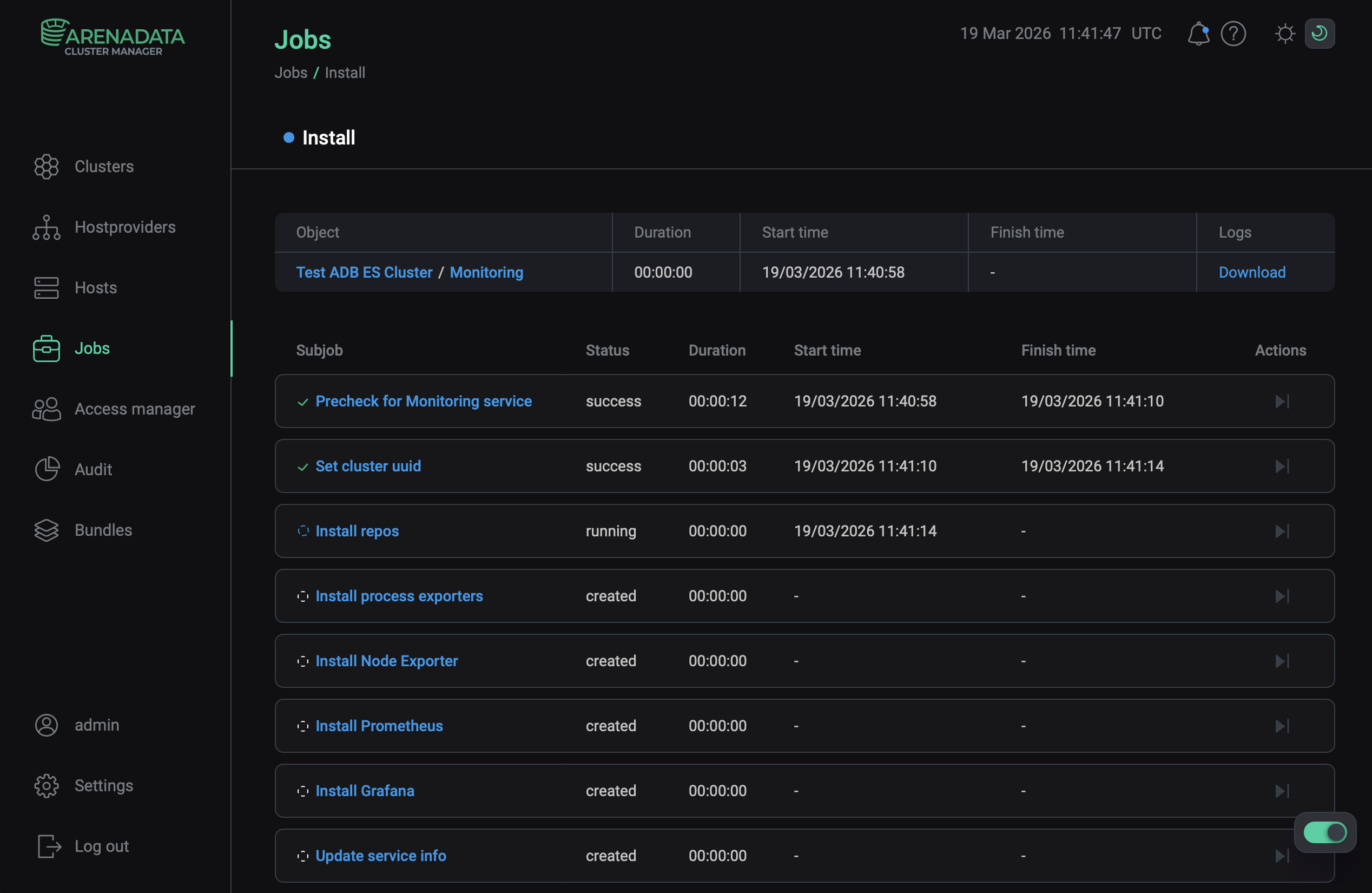The height and width of the screenshot is (893, 1372).
Task: Click Log out at the sidebar bottom
Action: click(102, 846)
